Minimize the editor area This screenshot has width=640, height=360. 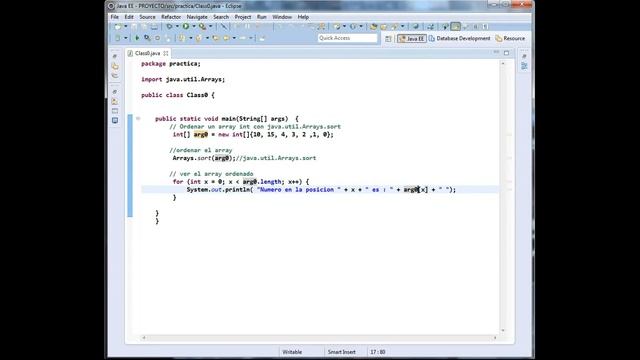tap(496, 52)
